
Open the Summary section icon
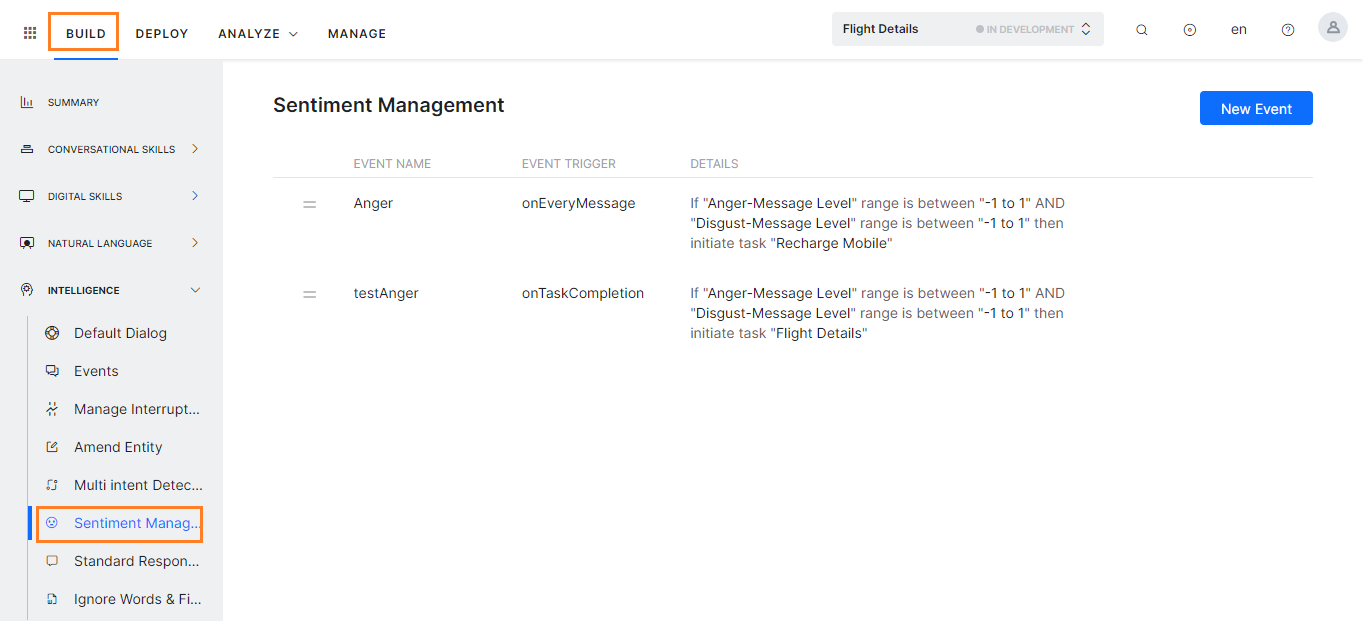[25, 101]
